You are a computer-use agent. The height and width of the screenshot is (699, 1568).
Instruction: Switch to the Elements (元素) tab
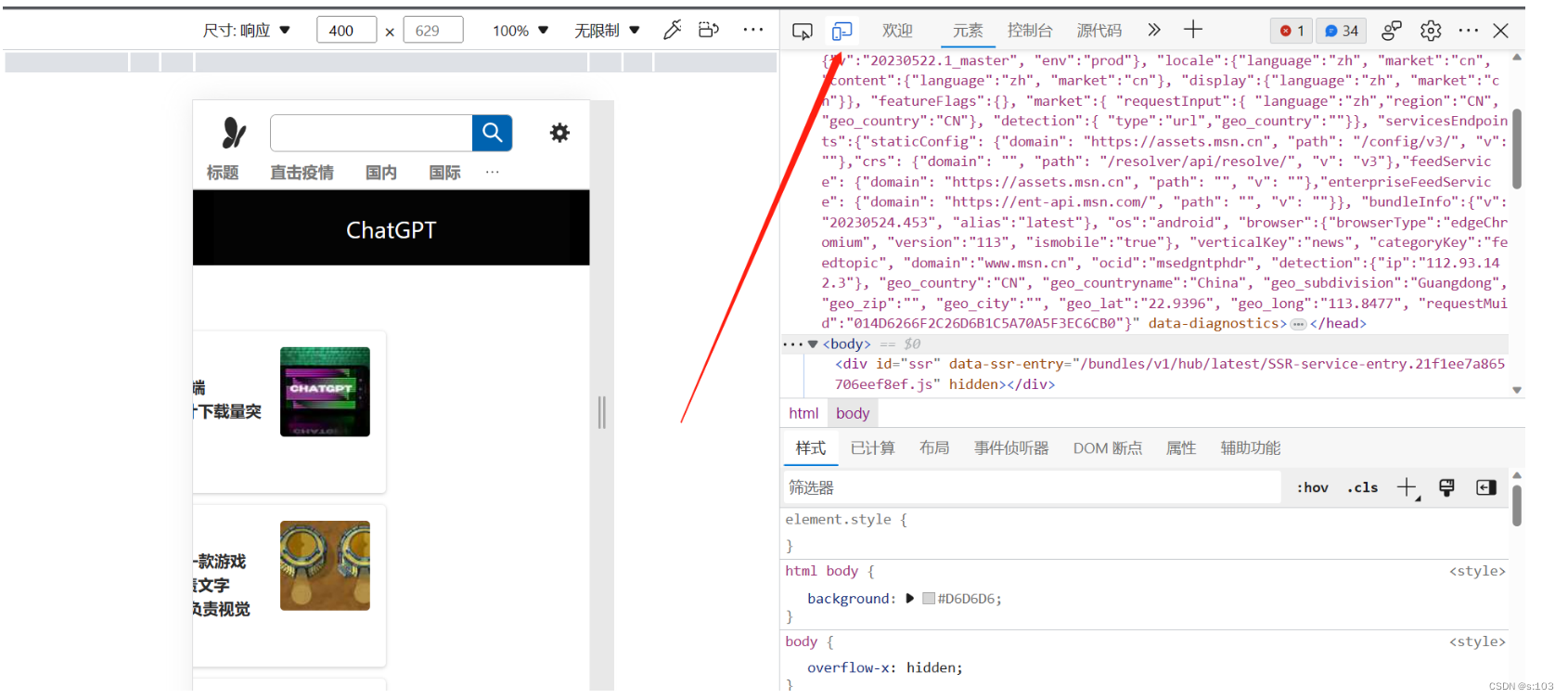tap(968, 31)
